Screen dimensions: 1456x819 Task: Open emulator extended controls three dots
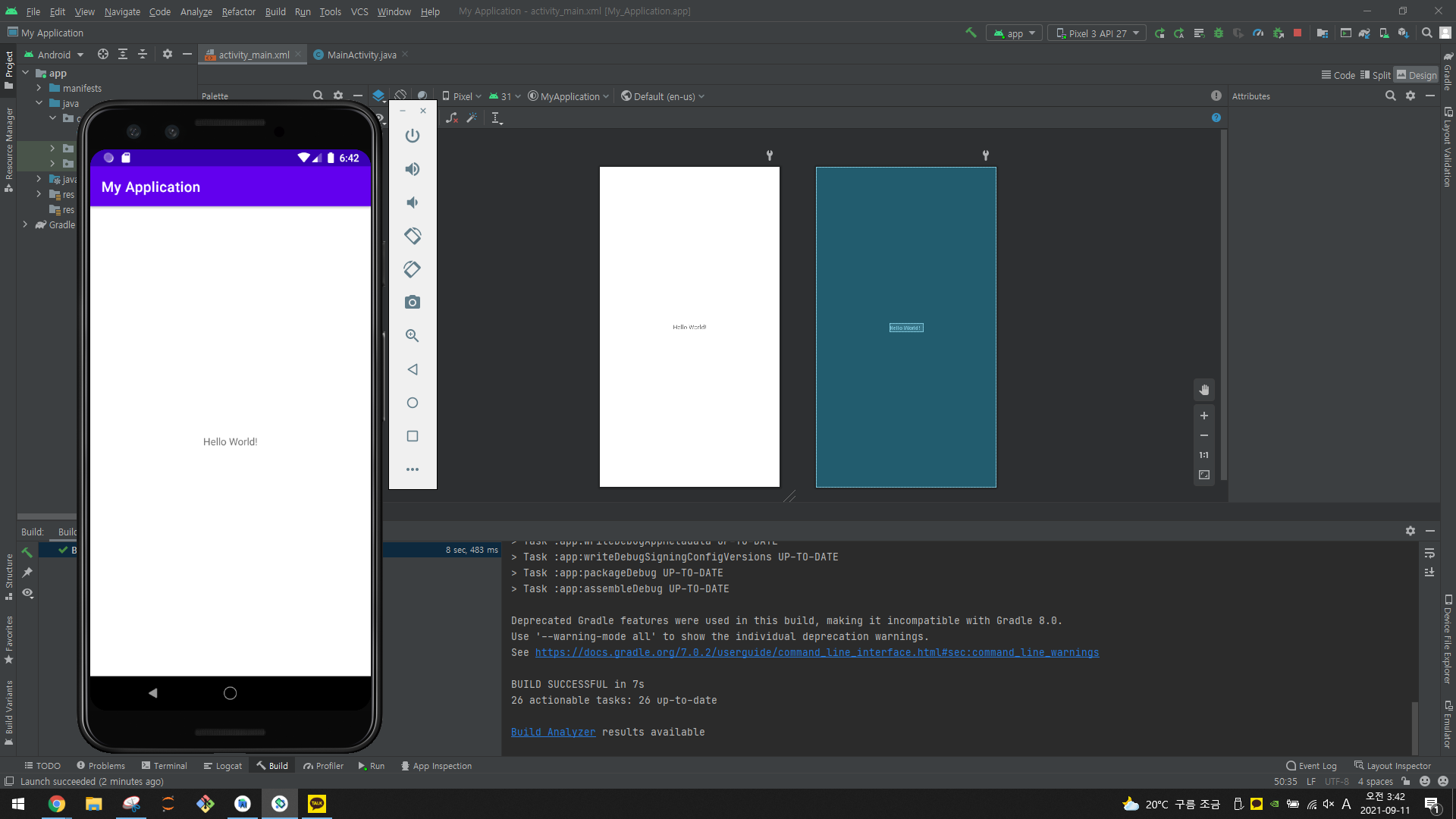(412, 469)
